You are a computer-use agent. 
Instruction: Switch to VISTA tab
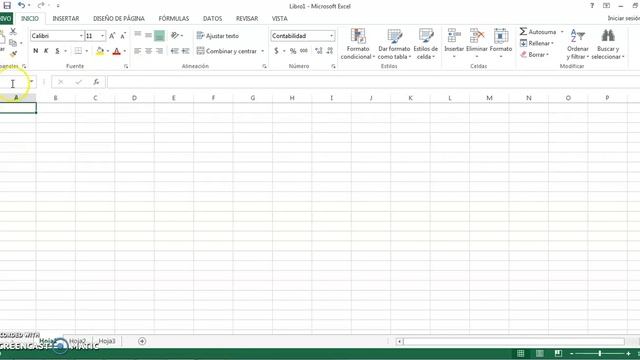(x=280, y=18)
